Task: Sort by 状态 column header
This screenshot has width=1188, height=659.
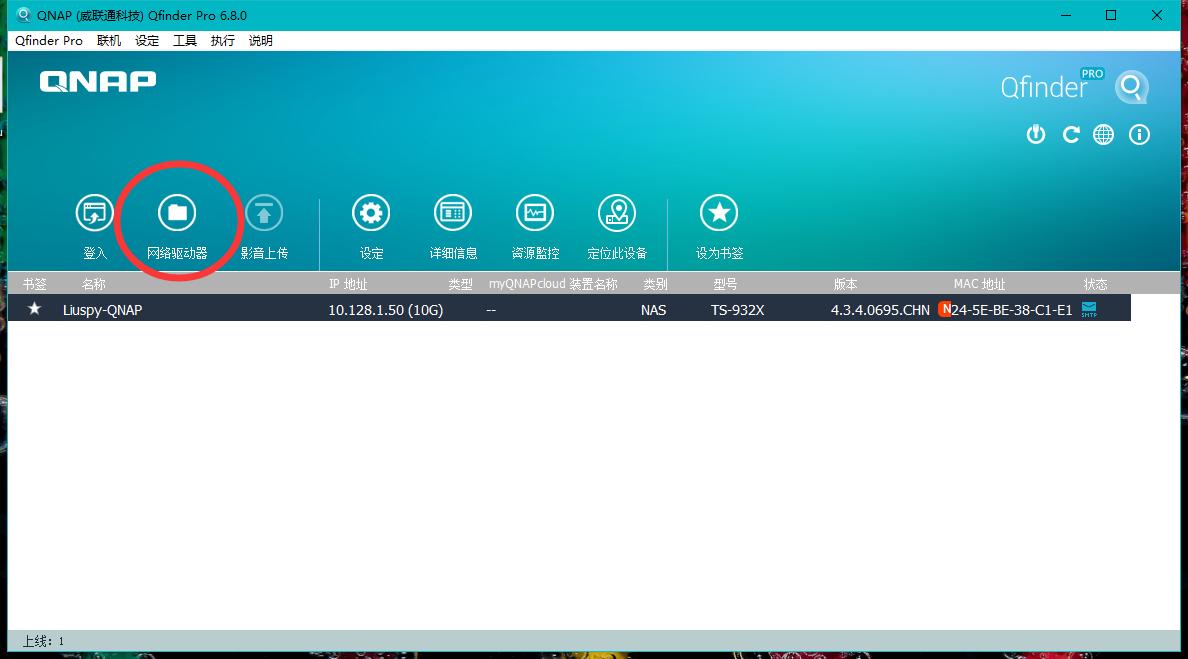Action: pos(1096,284)
